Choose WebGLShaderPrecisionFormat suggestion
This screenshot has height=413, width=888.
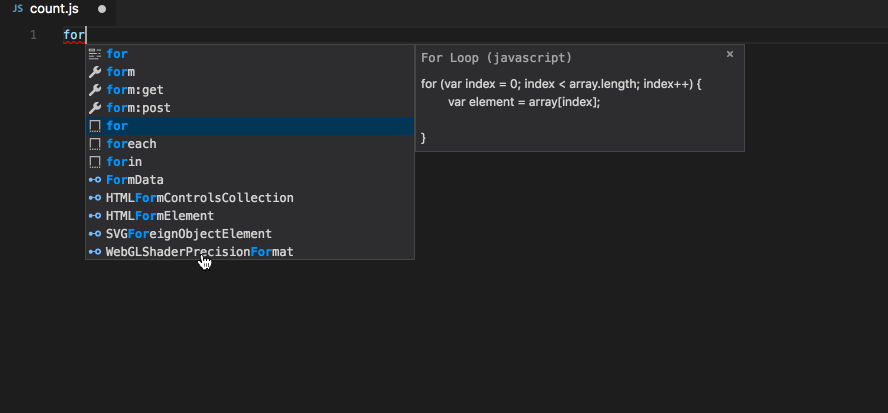coord(250,252)
